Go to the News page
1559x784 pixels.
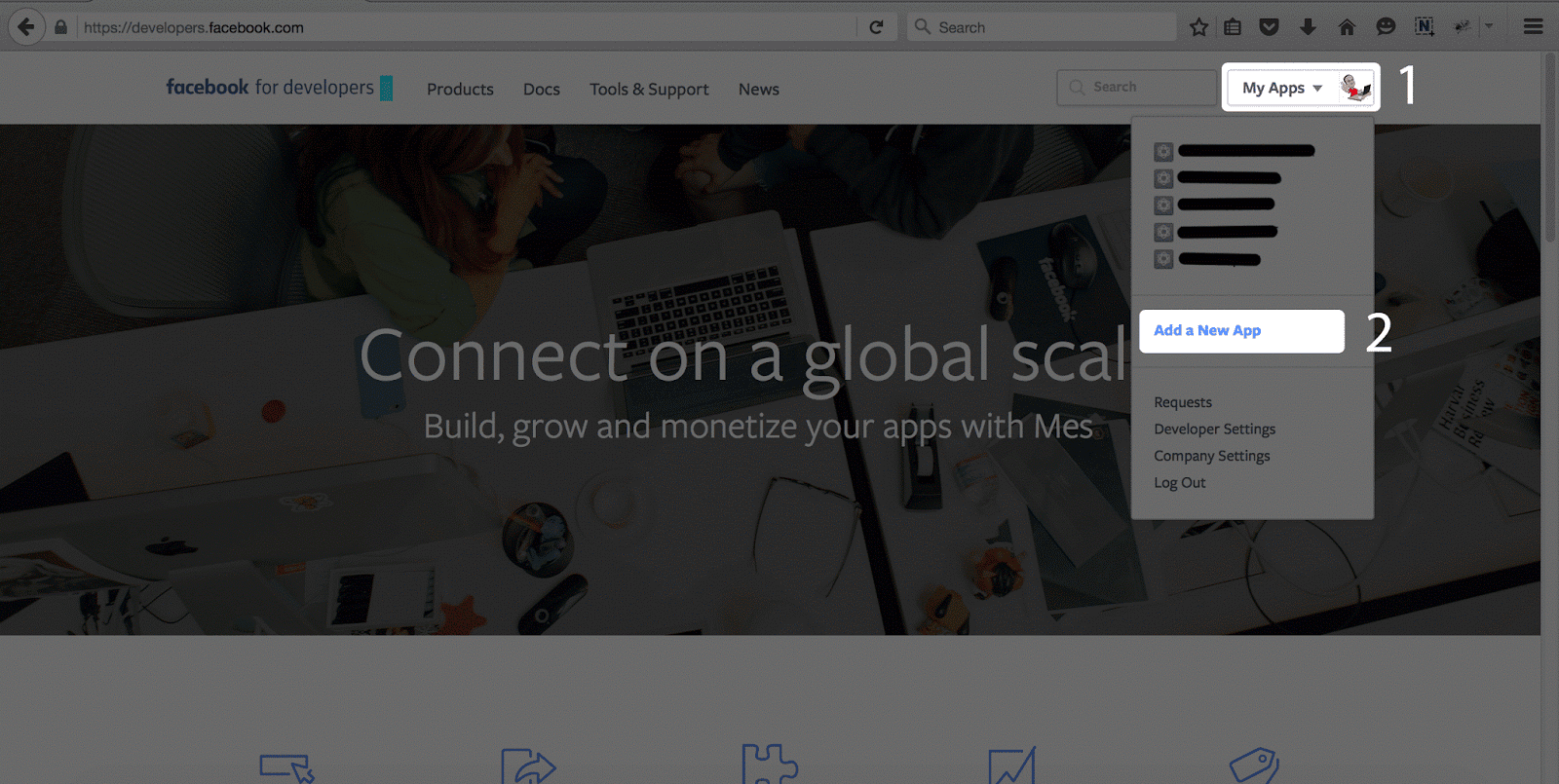click(x=759, y=90)
